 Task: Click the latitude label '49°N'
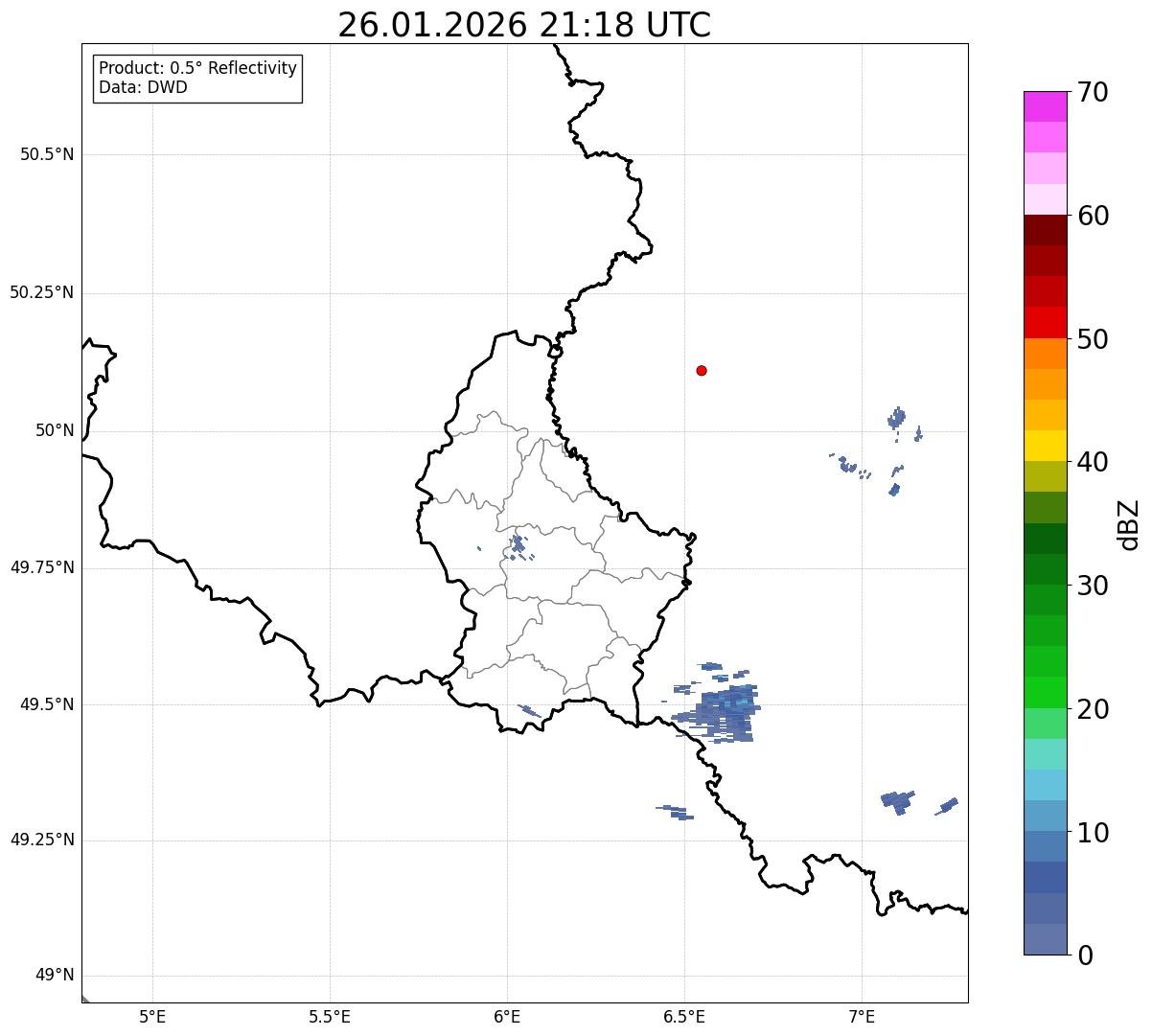[55, 976]
